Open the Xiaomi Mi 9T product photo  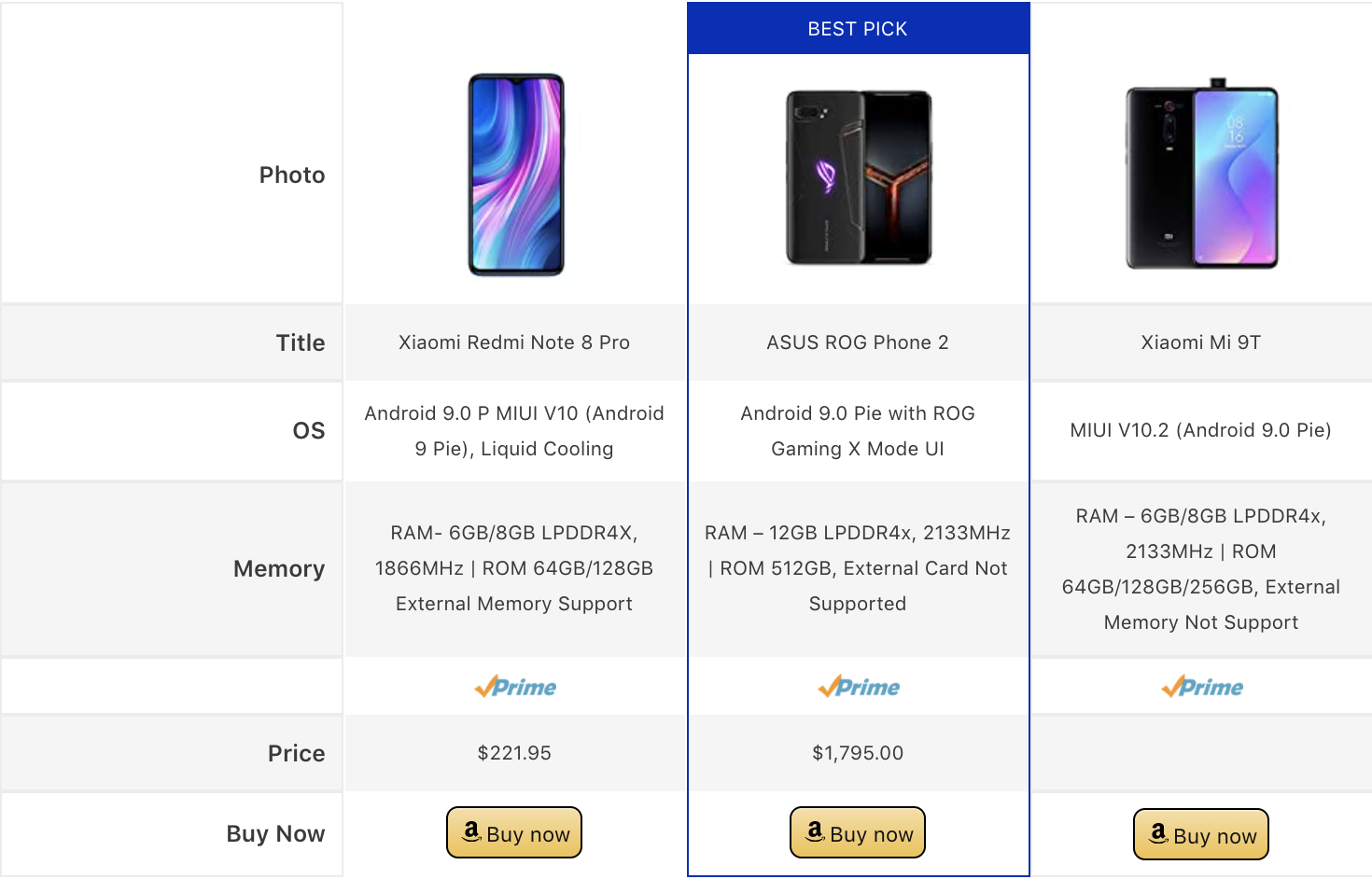coord(1201,174)
